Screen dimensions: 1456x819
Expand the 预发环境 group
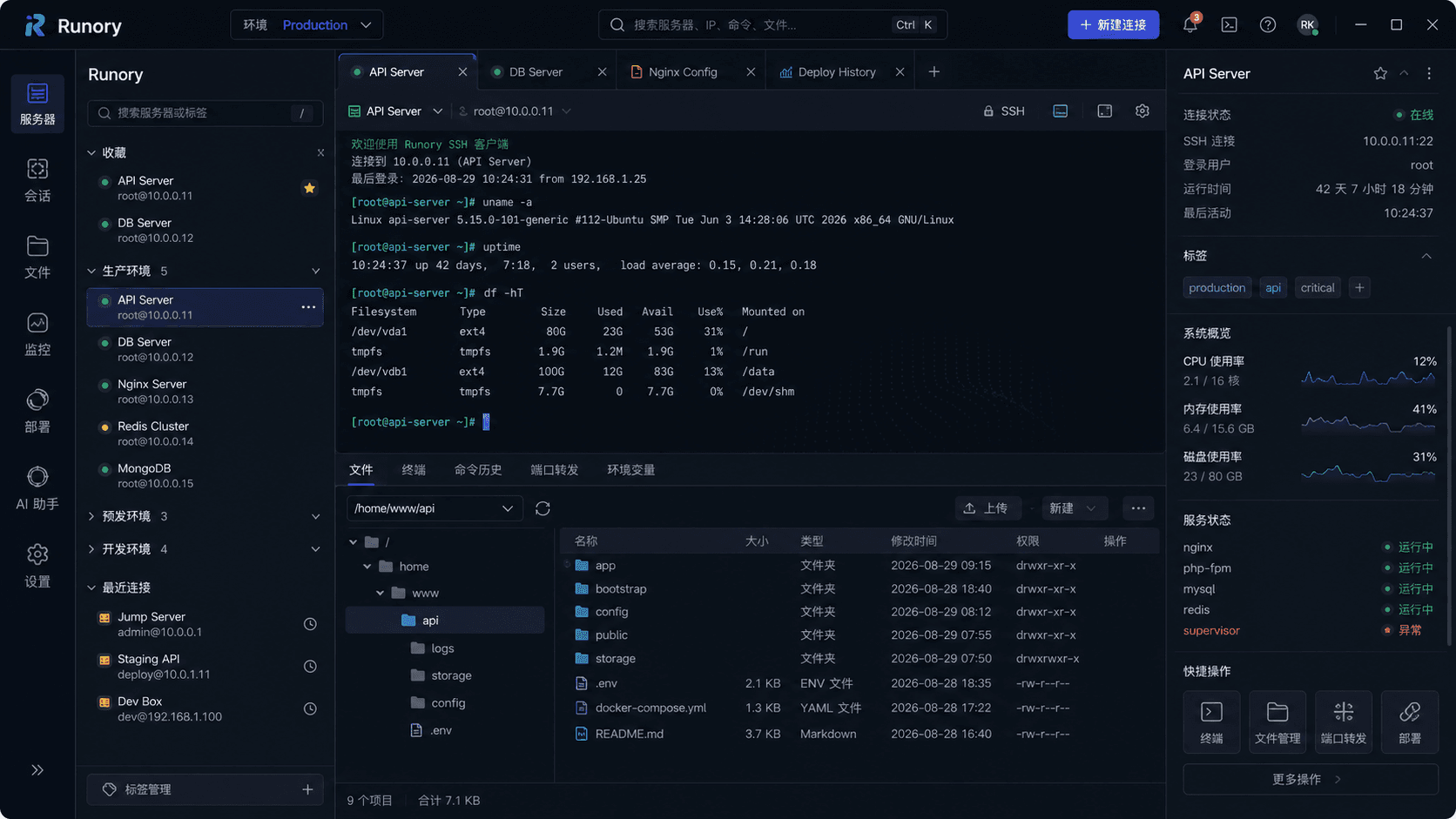[x=91, y=516]
